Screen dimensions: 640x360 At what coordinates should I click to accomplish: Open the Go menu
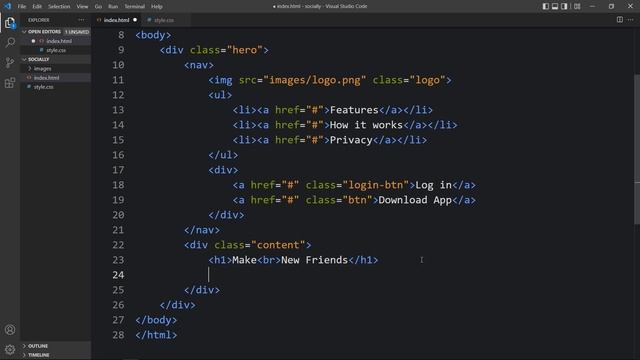pyautogui.click(x=98, y=6)
